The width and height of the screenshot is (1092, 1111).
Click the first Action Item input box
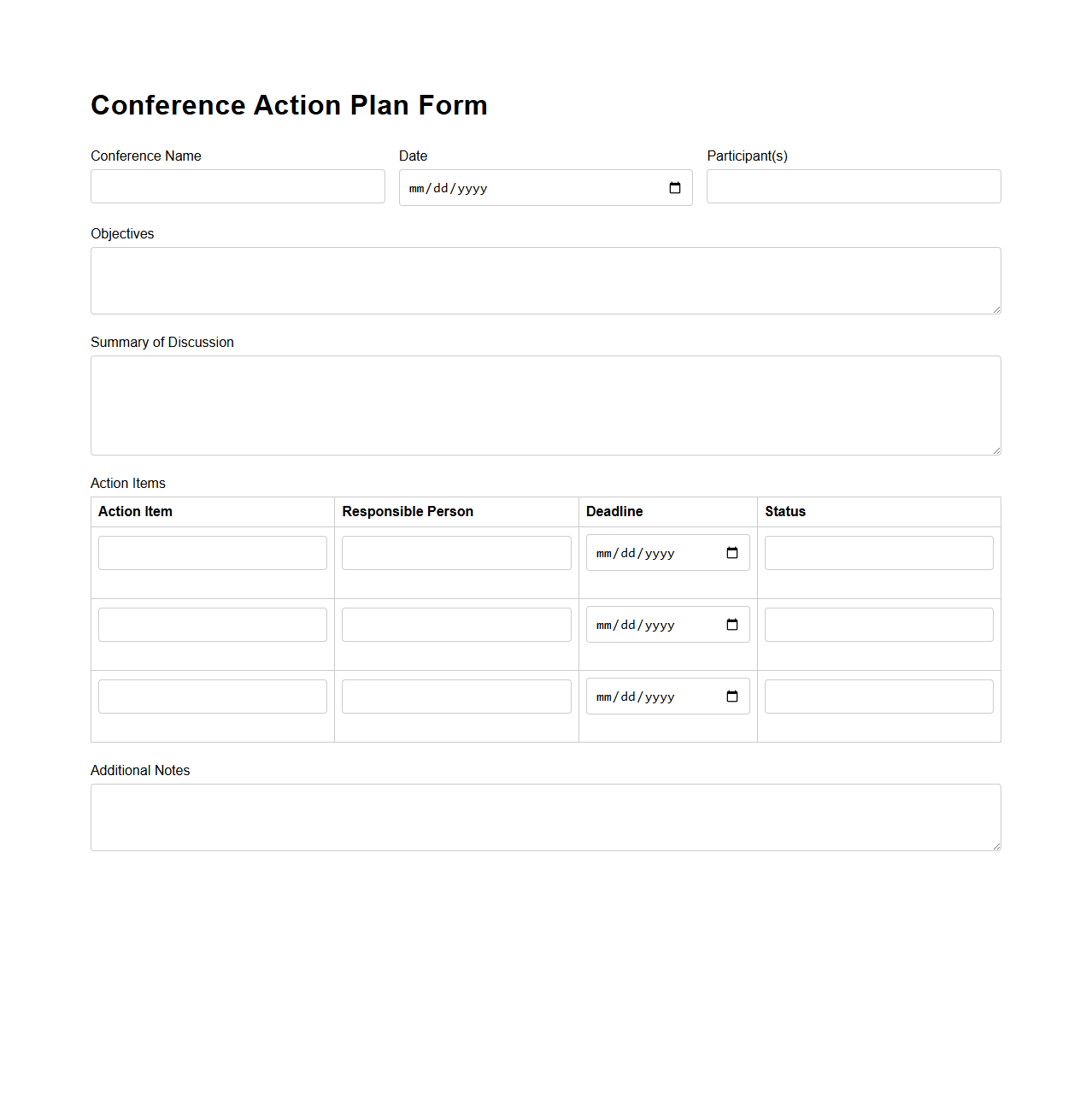coord(212,553)
